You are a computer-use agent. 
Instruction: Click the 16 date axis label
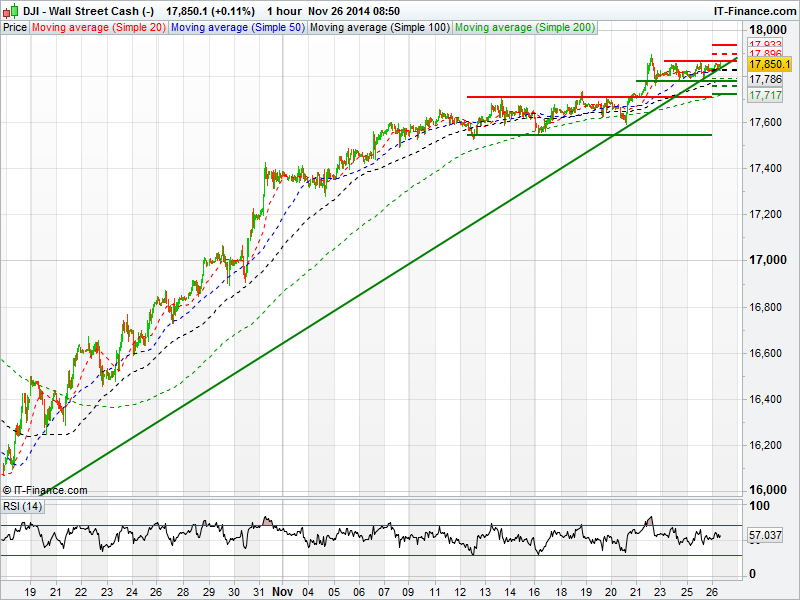534,592
